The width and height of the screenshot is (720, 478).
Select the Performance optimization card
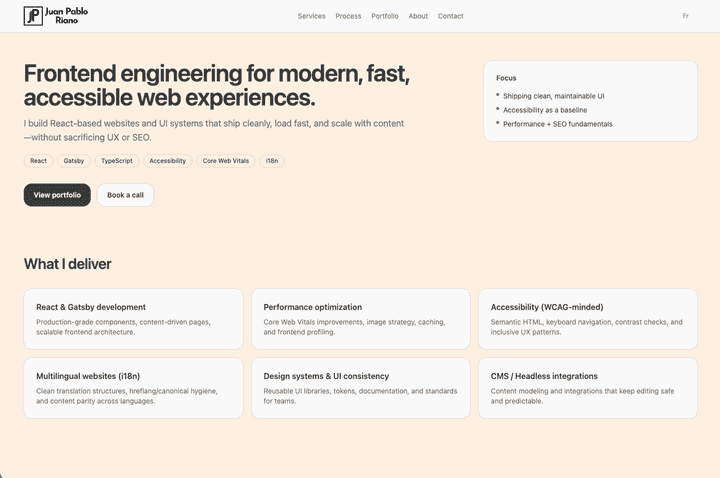coord(360,319)
